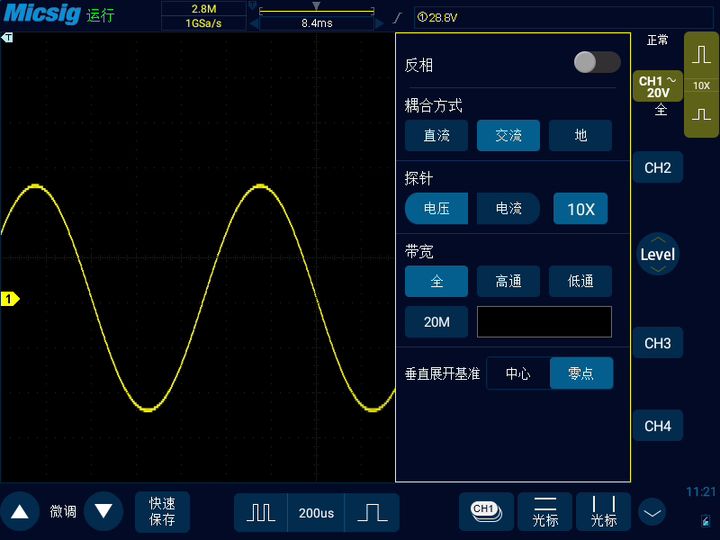Select 地 ground coupling
The image size is (720, 540).
coord(580,135)
